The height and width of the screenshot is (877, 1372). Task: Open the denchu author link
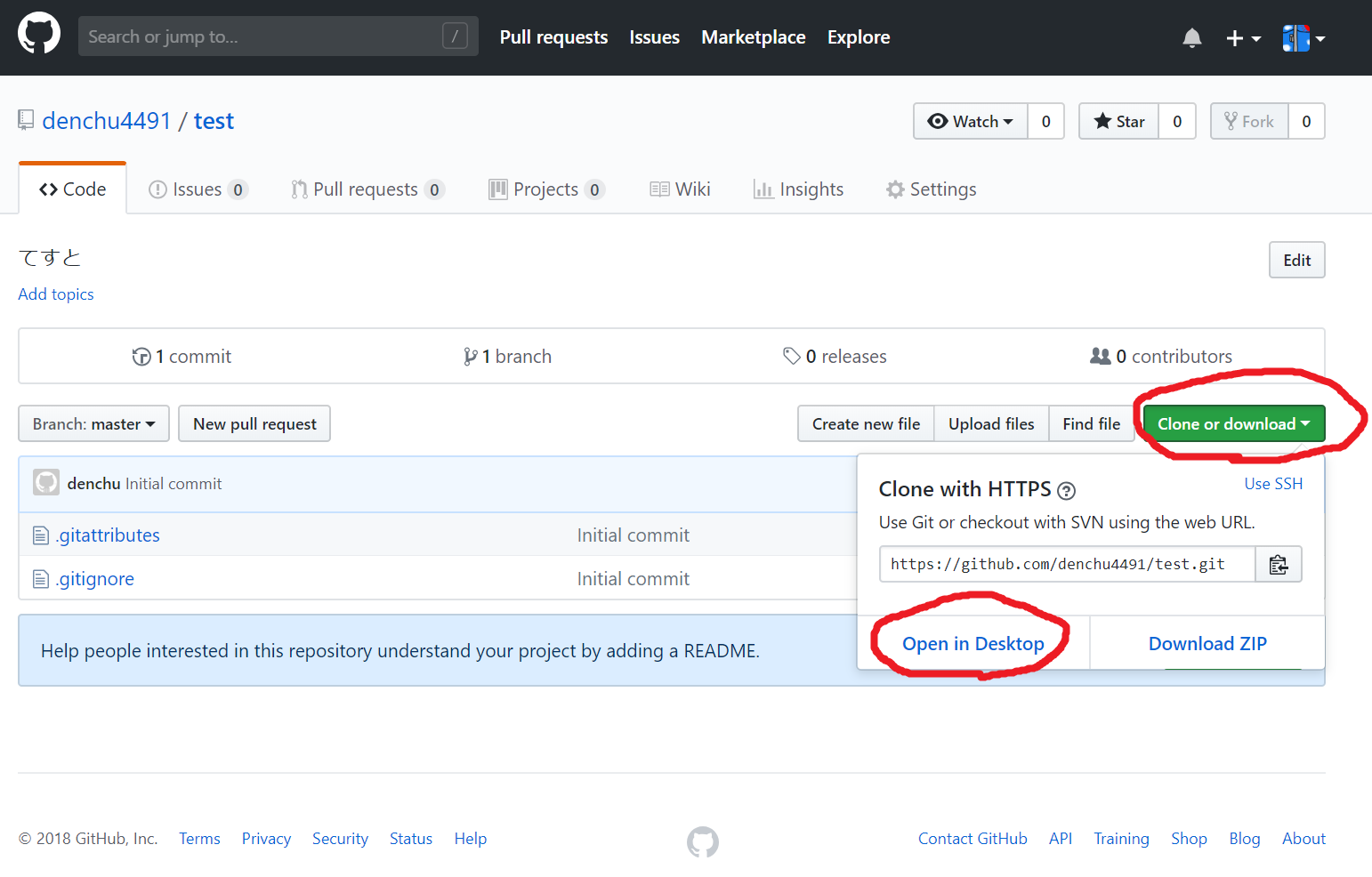93,484
